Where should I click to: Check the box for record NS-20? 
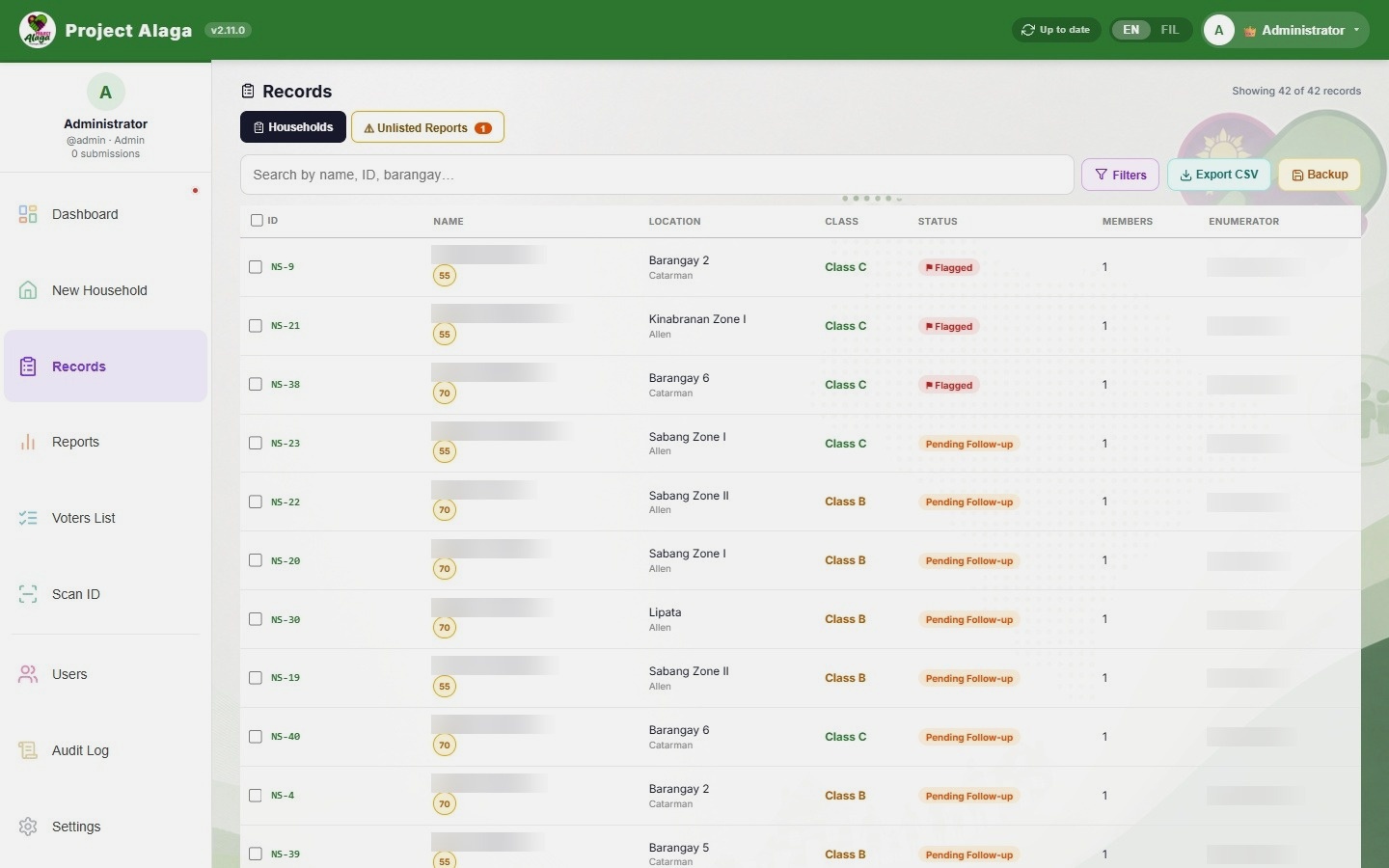256,560
